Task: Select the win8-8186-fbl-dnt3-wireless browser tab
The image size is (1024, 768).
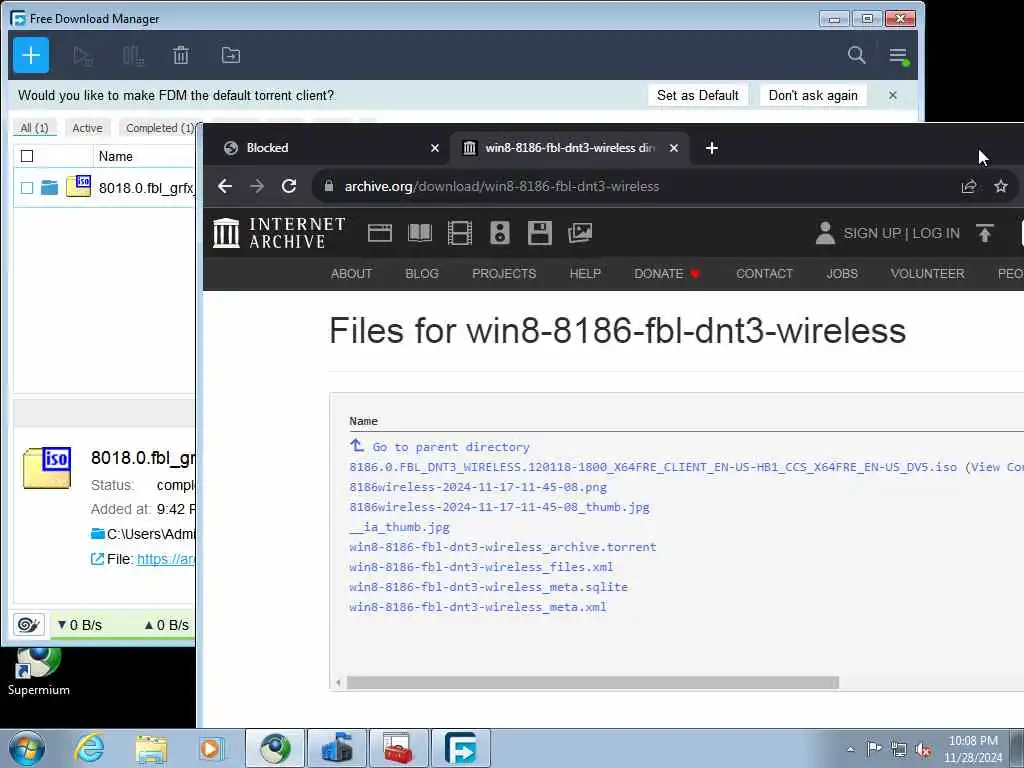Action: pos(568,148)
